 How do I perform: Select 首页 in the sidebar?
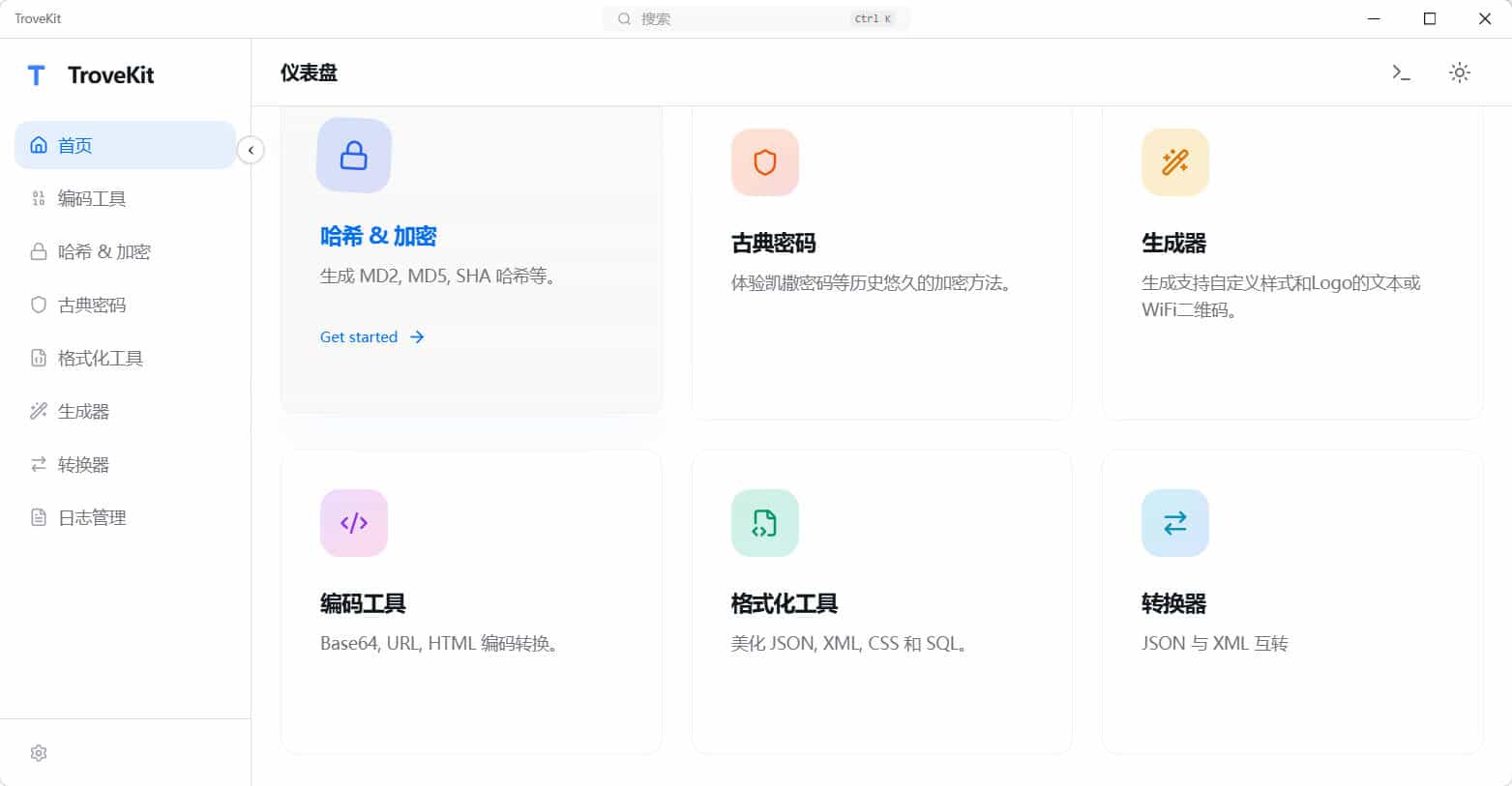tap(75, 145)
